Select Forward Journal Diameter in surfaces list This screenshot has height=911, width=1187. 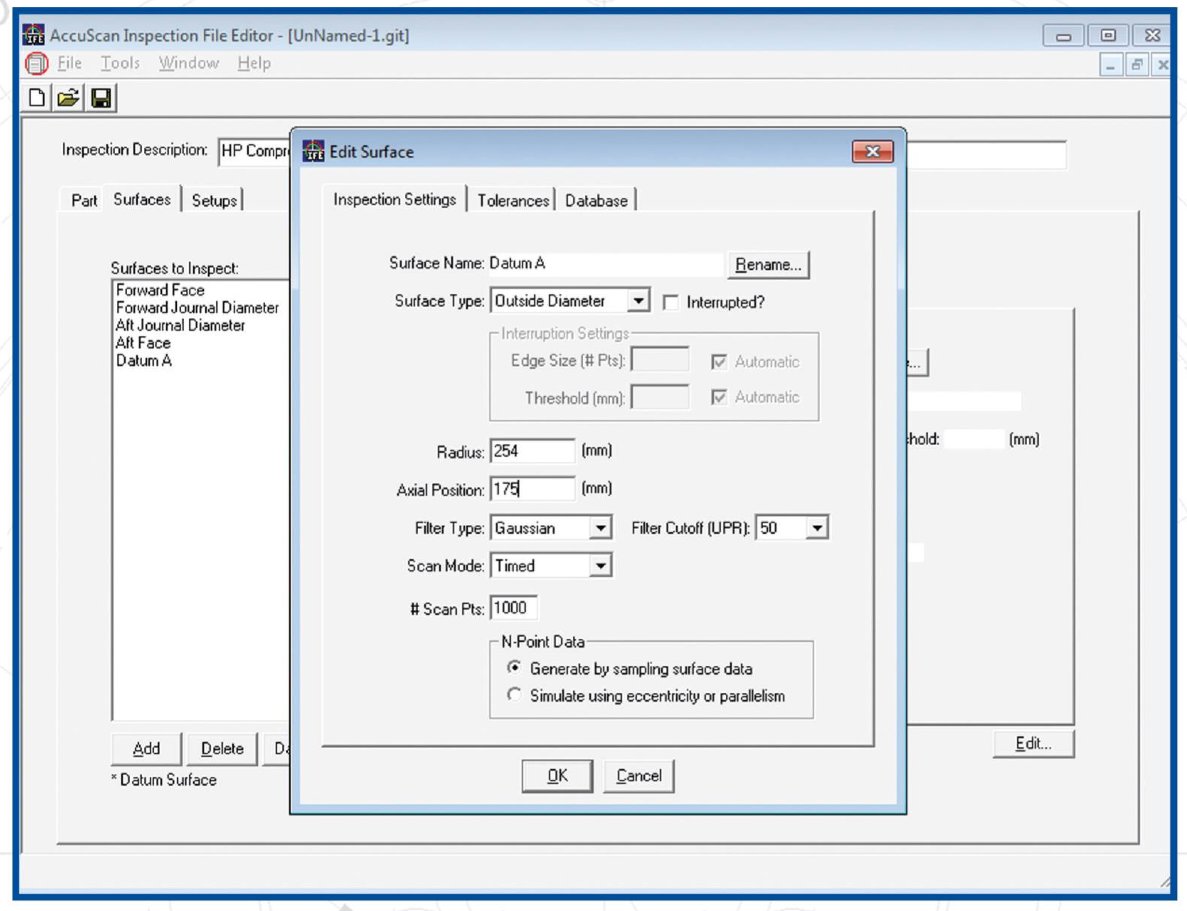197,308
